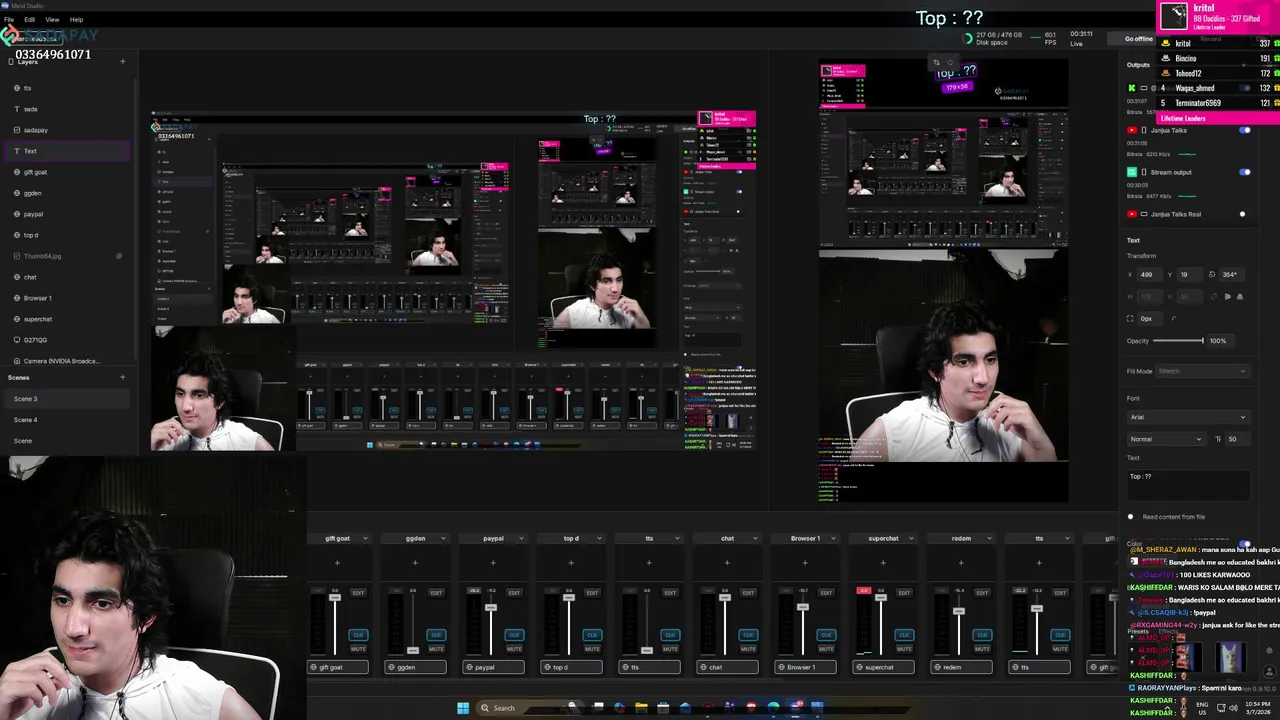Click the globe icon of the tts layer
Viewport: 1280px width, 720px height.
point(16,88)
